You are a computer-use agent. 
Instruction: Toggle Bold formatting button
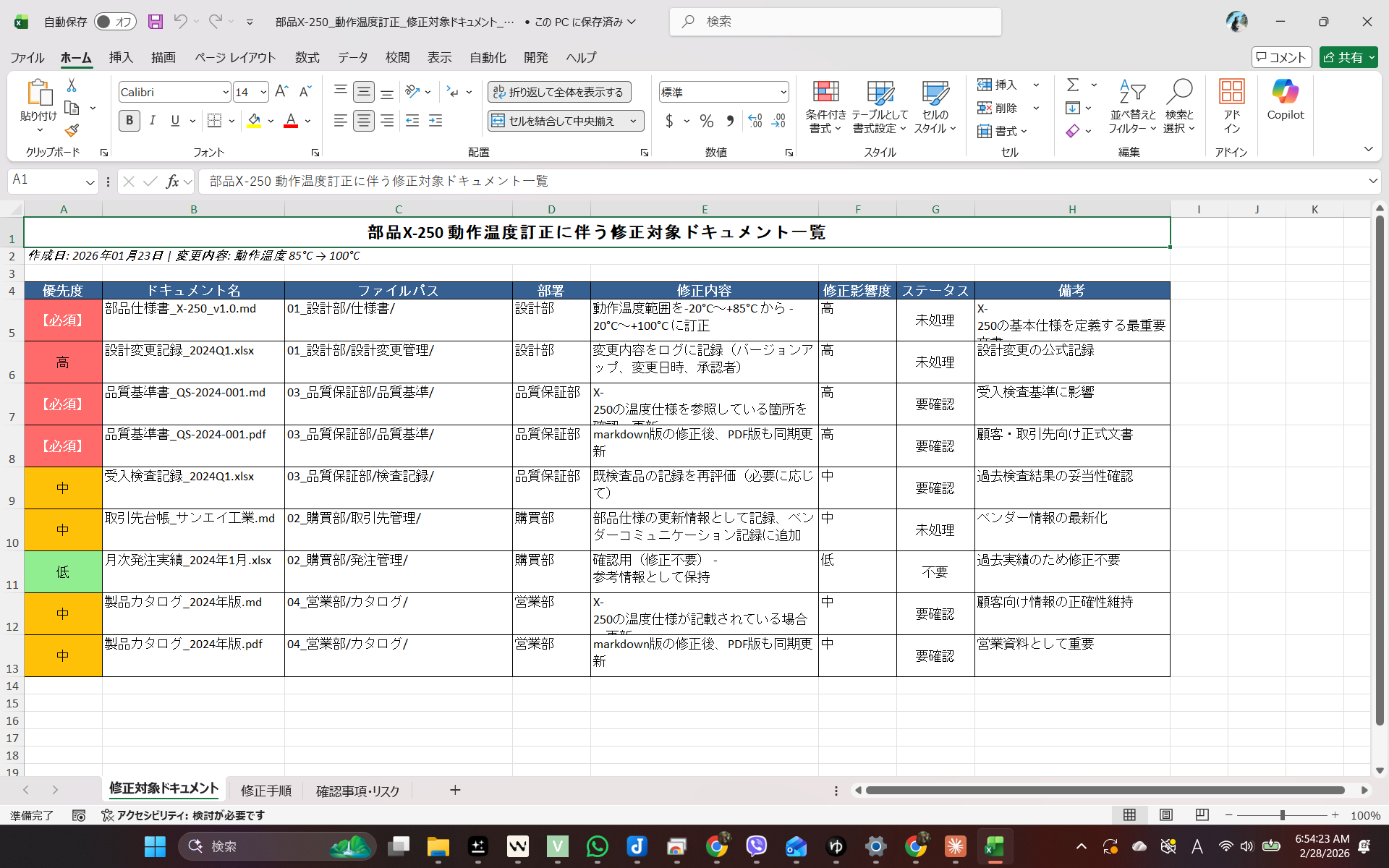[x=129, y=121]
